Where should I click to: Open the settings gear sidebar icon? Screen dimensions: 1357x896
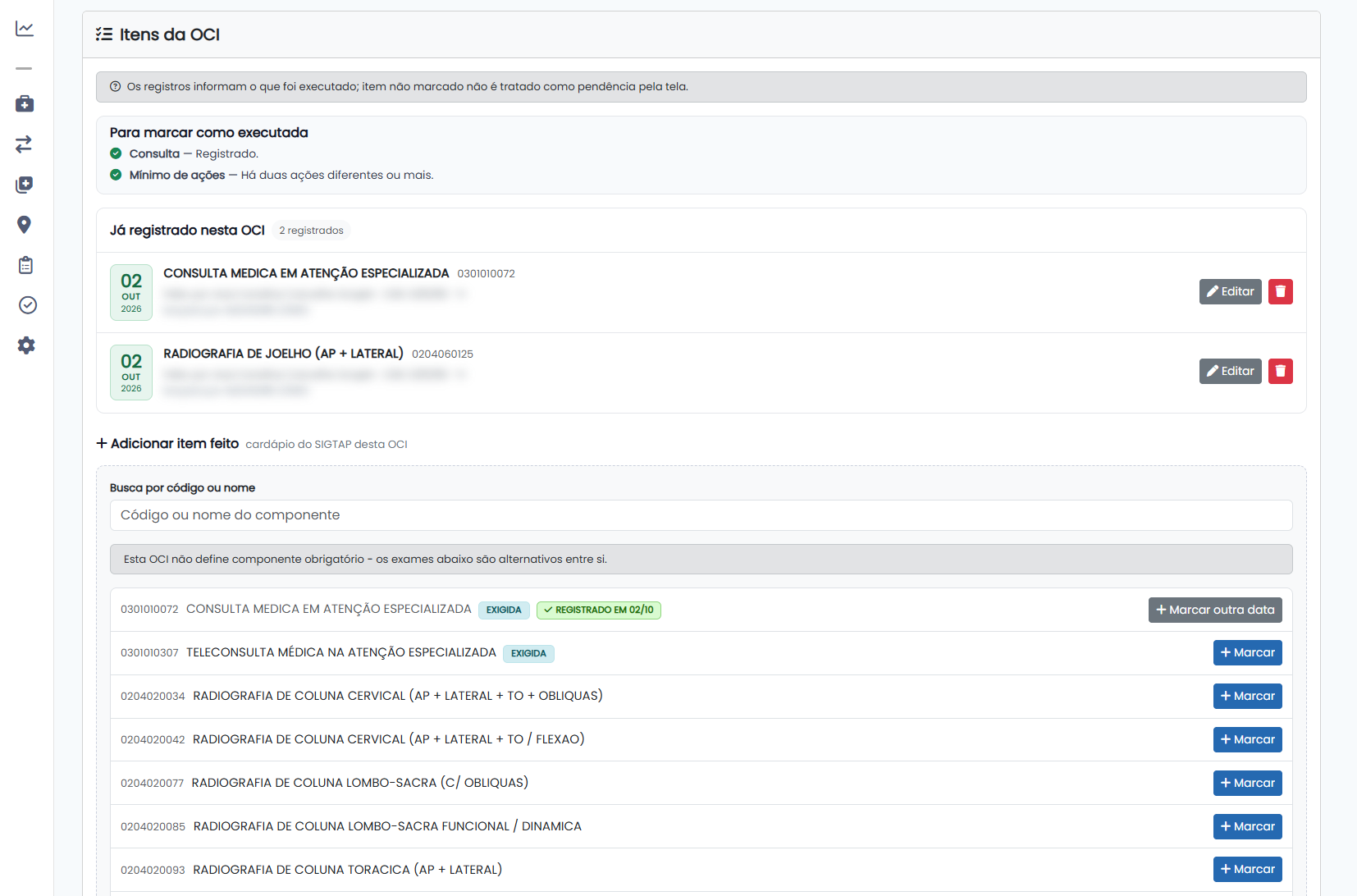26,345
